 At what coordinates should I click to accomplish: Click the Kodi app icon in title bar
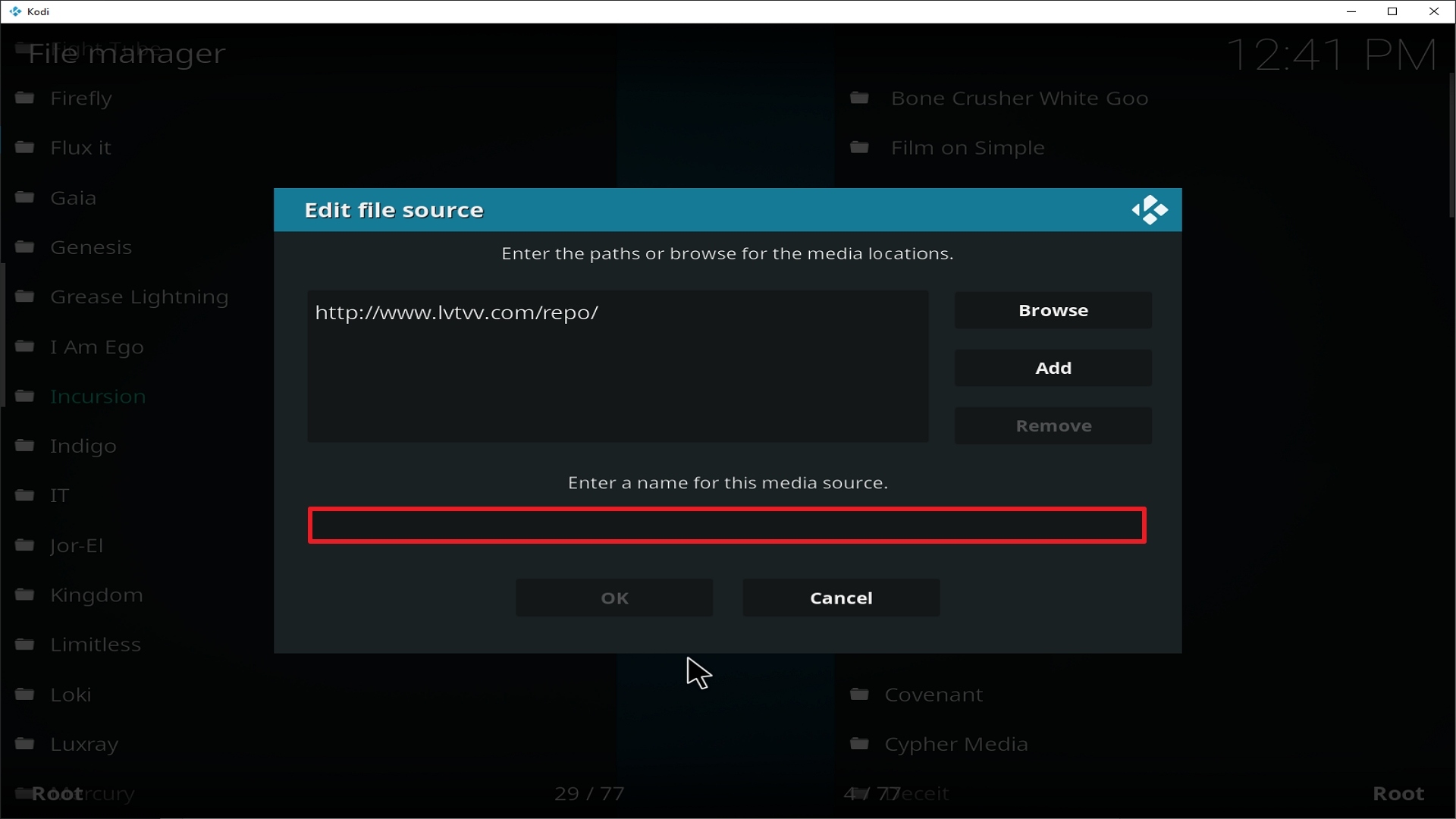tap(15, 11)
